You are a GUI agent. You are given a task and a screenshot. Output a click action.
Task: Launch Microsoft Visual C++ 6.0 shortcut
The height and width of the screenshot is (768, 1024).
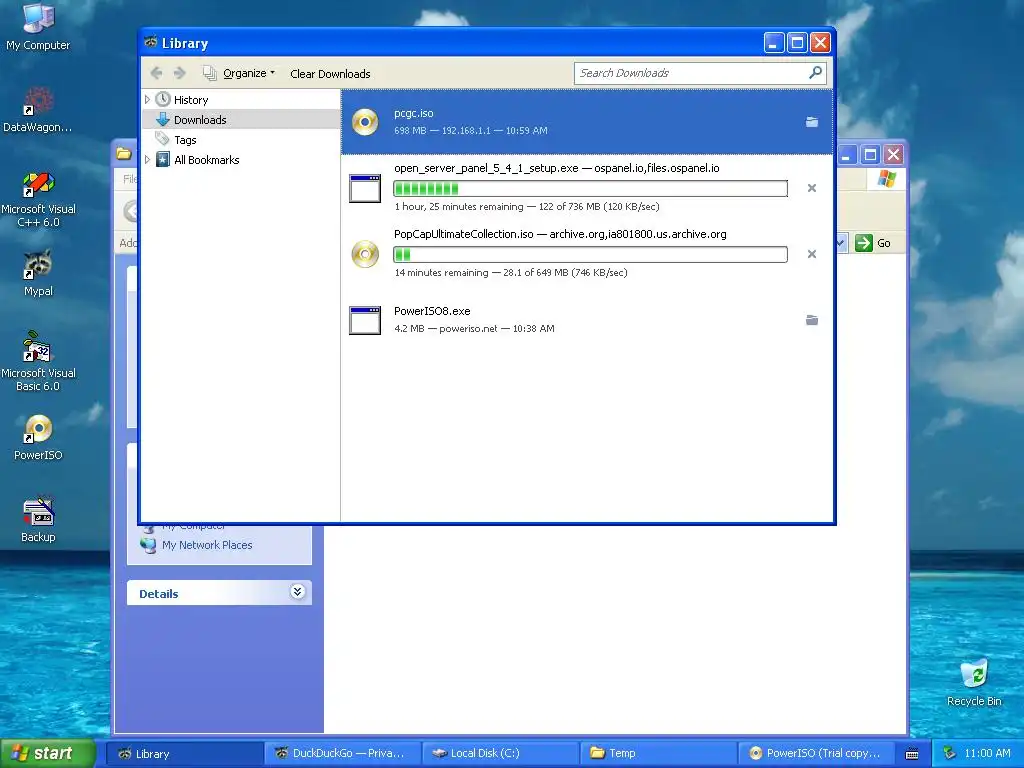pos(38,199)
